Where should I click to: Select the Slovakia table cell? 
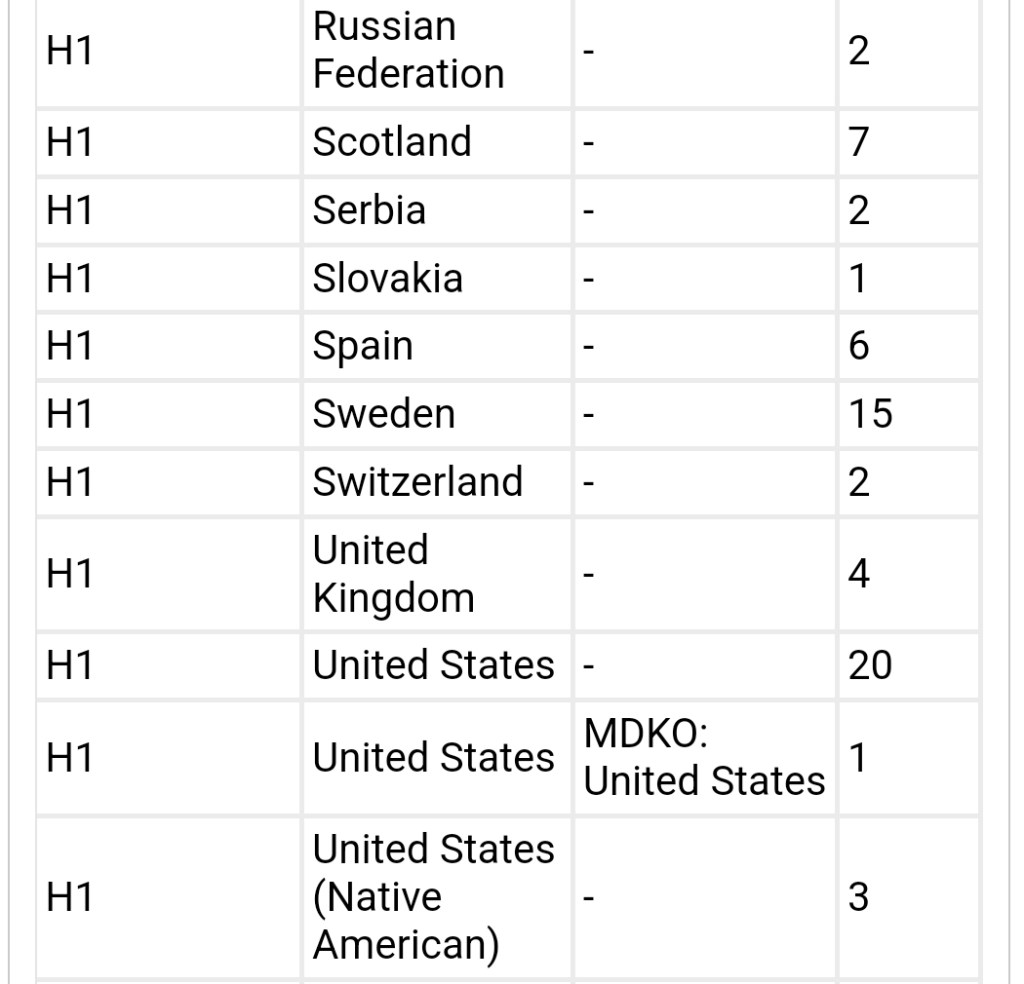[387, 278]
